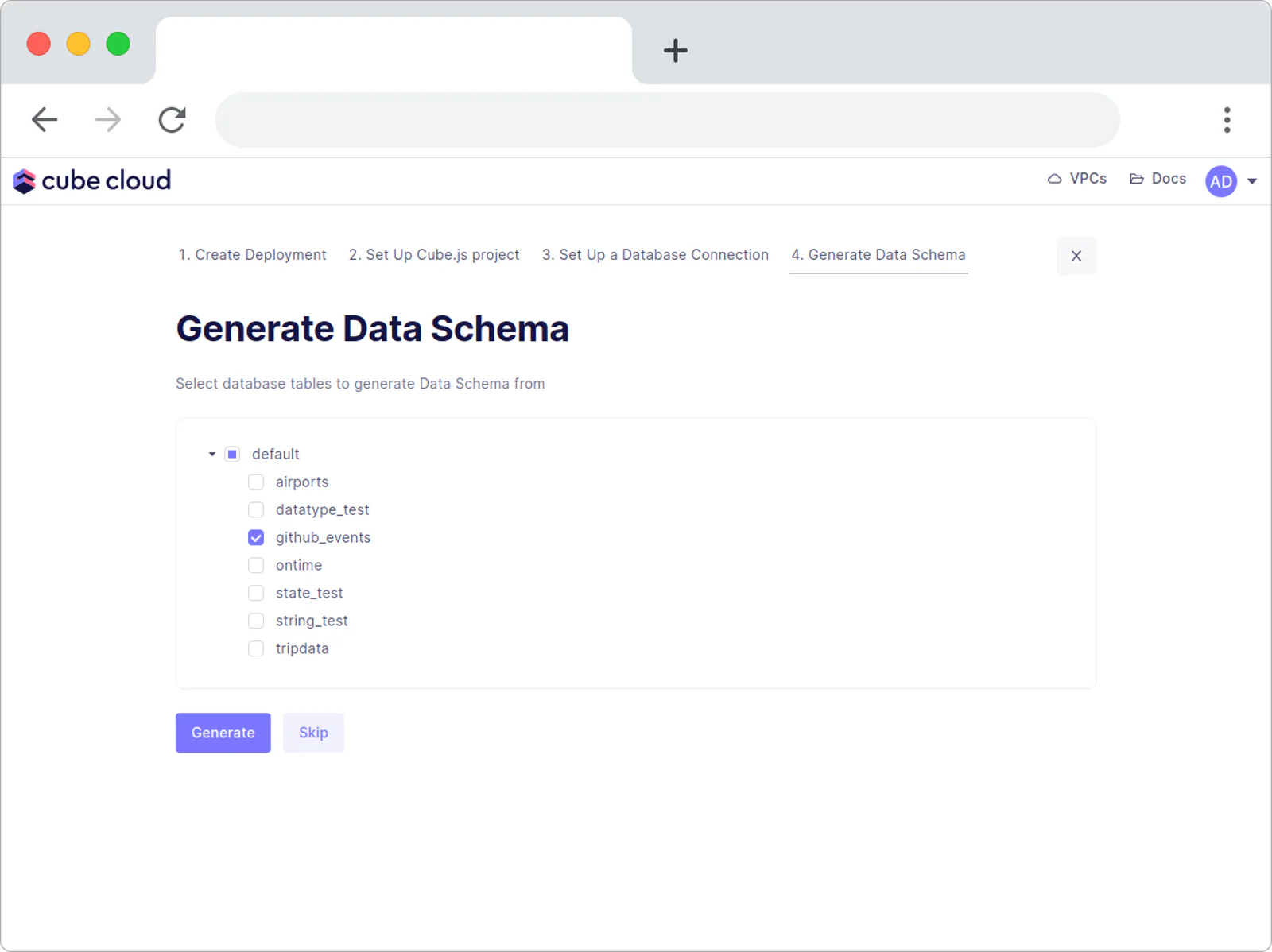Click the string_test table label
Screen dimensions: 1272x952
312,621
